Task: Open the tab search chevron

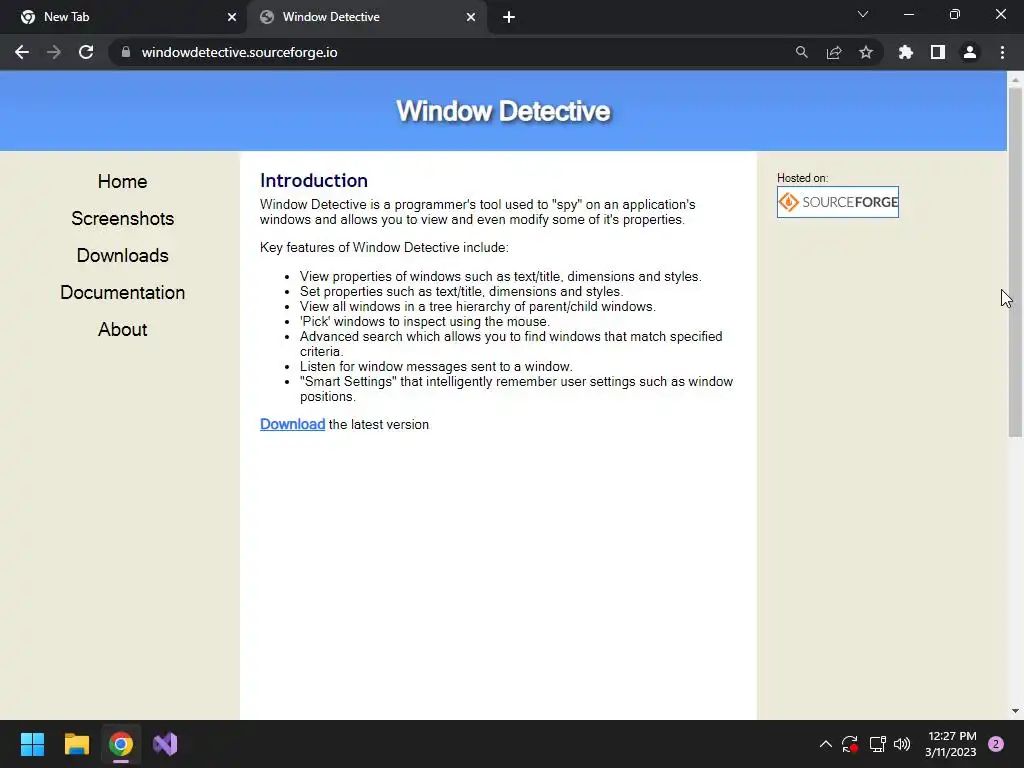Action: click(x=863, y=14)
